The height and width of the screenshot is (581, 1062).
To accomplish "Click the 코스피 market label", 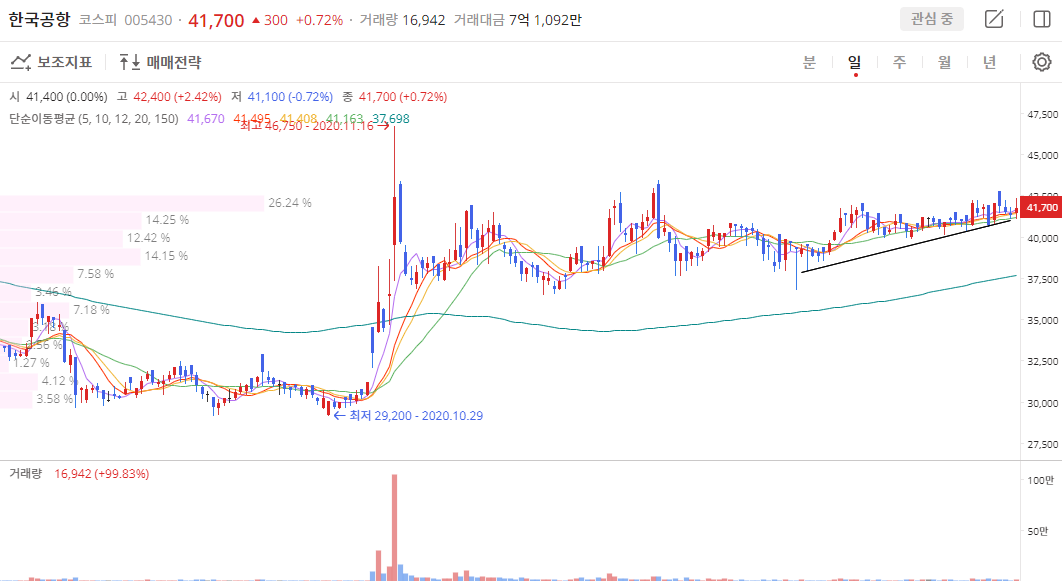I will (98, 20).
